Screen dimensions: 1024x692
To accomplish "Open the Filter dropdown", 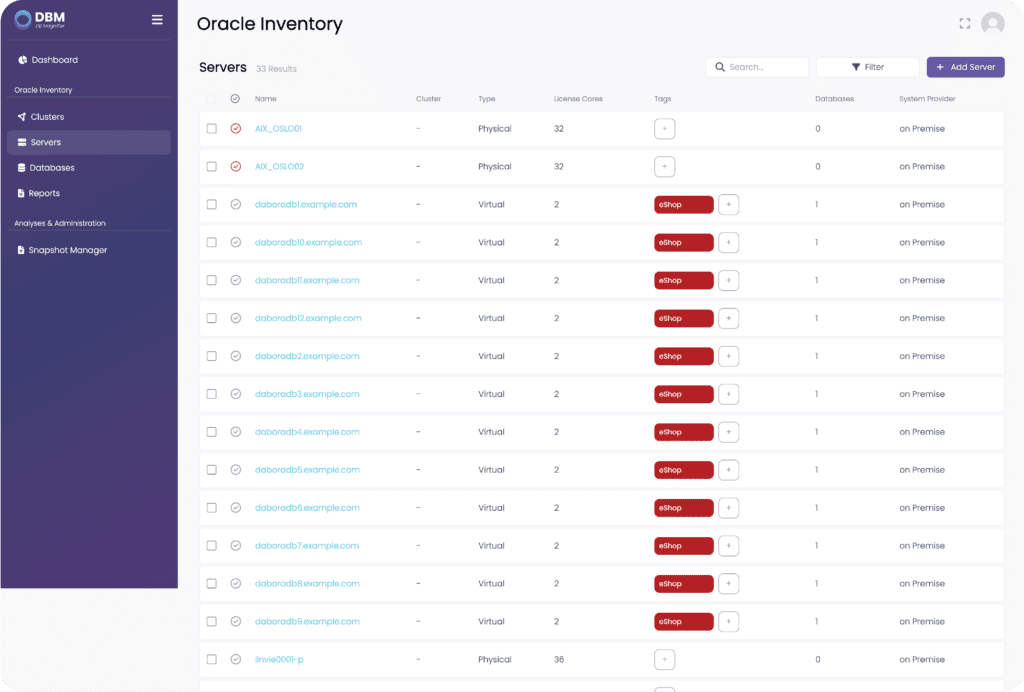I will point(867,67).
